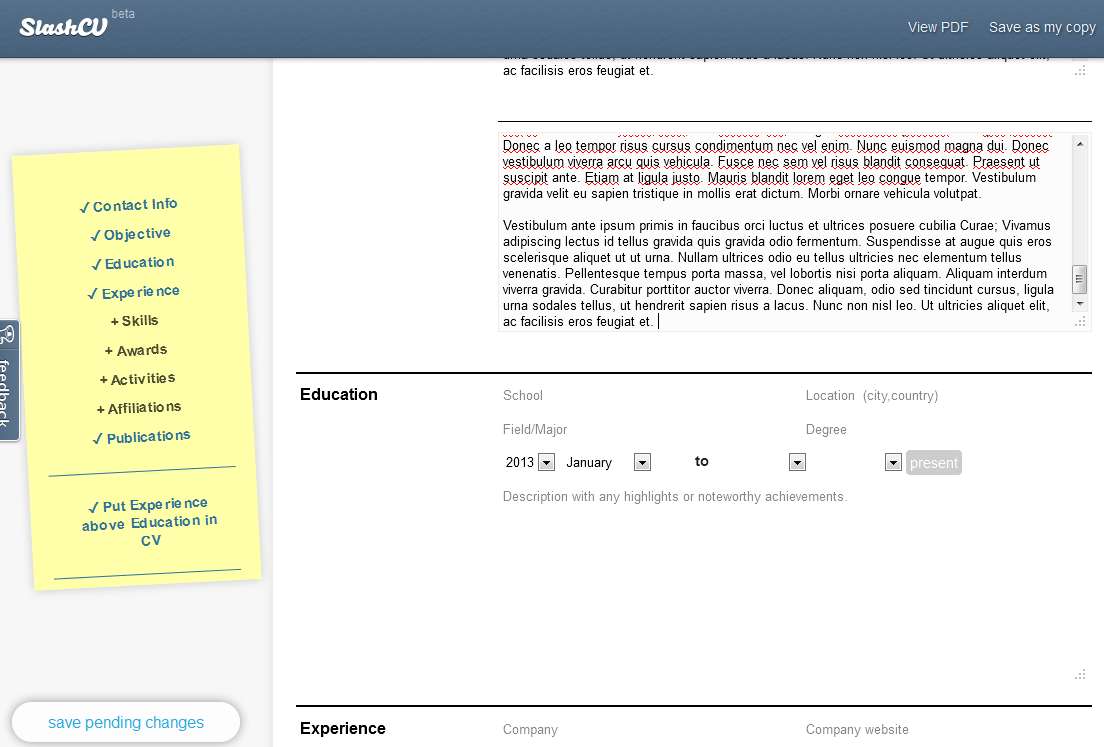Click Save as my copy
The image size is (1104, 747).
coord(1042,27)
